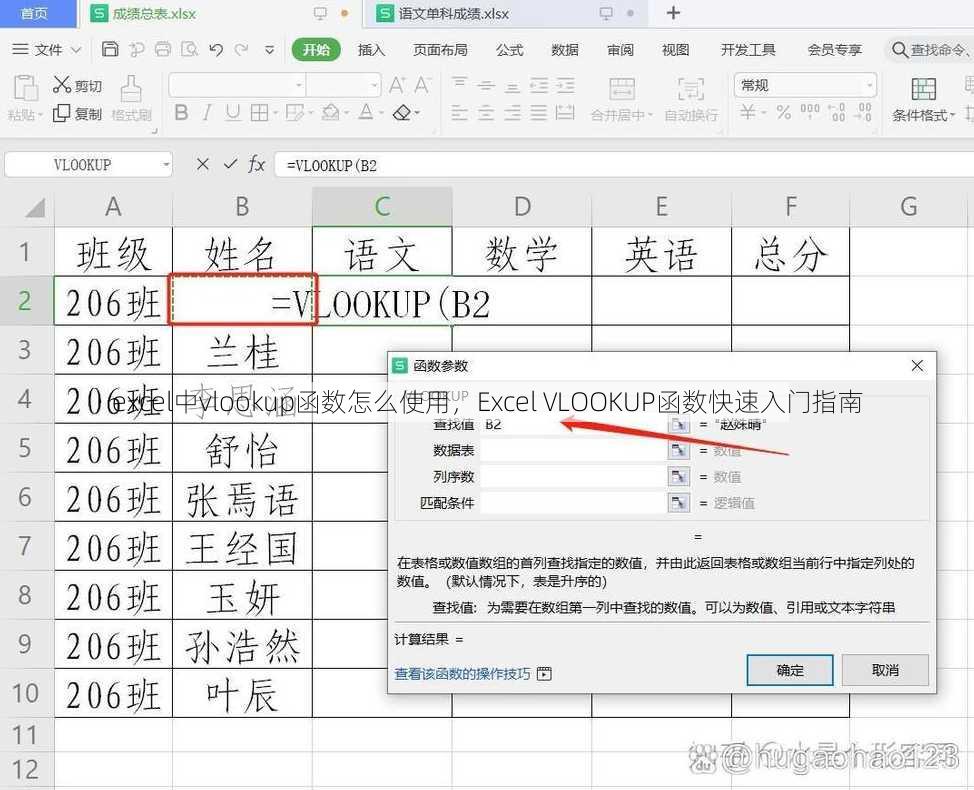Open the 文件 file menu
The height and width of the screenshot is (790, 974).
tap(47, 50)
